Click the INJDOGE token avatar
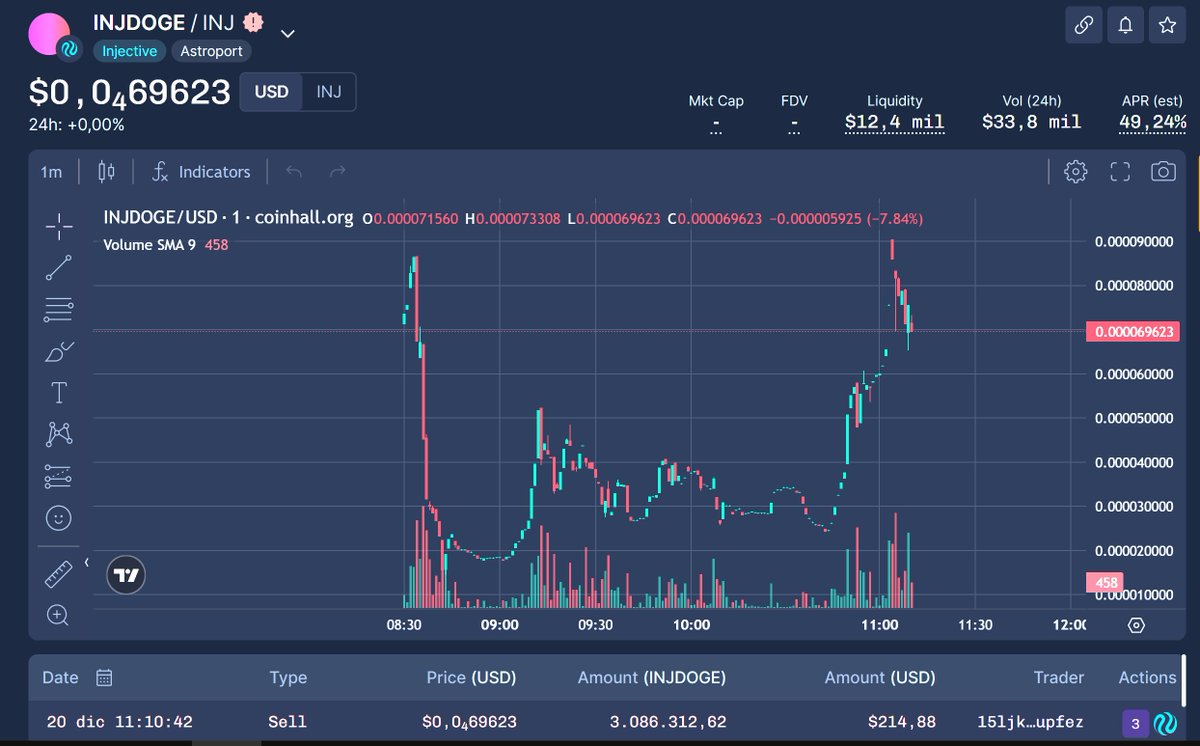 coord(51,34)
